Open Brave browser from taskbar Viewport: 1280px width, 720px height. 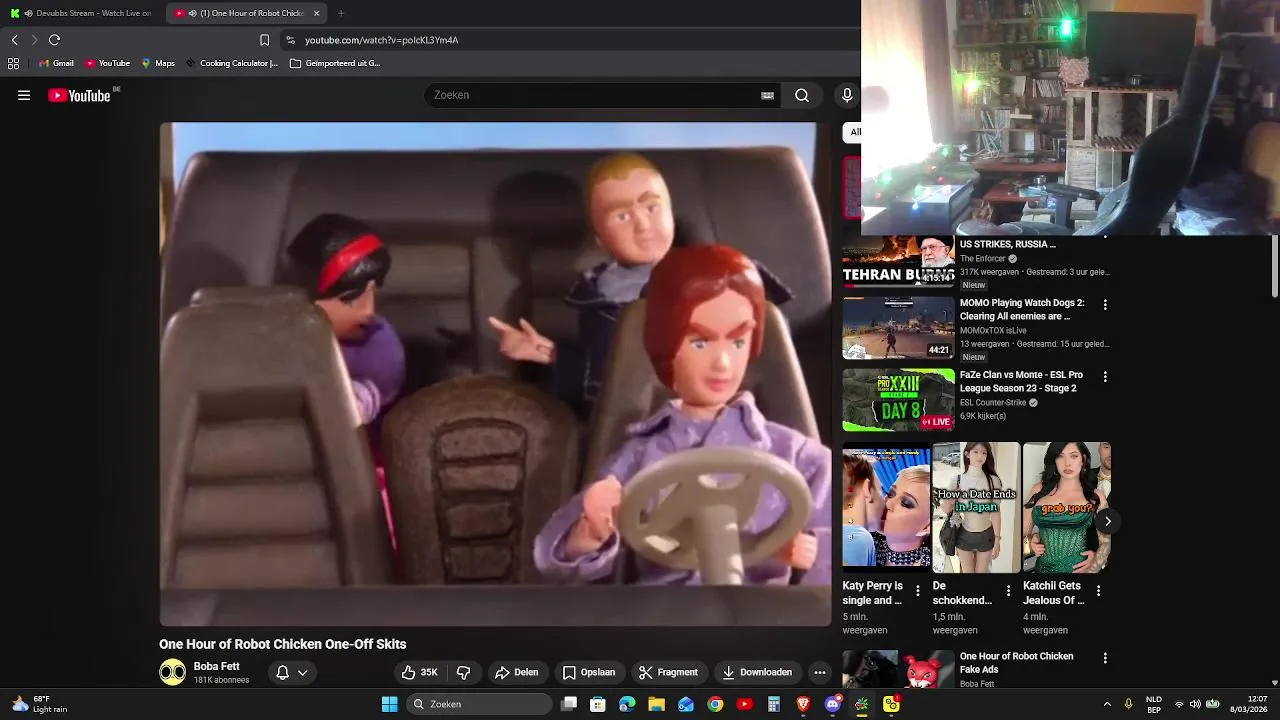803,704
